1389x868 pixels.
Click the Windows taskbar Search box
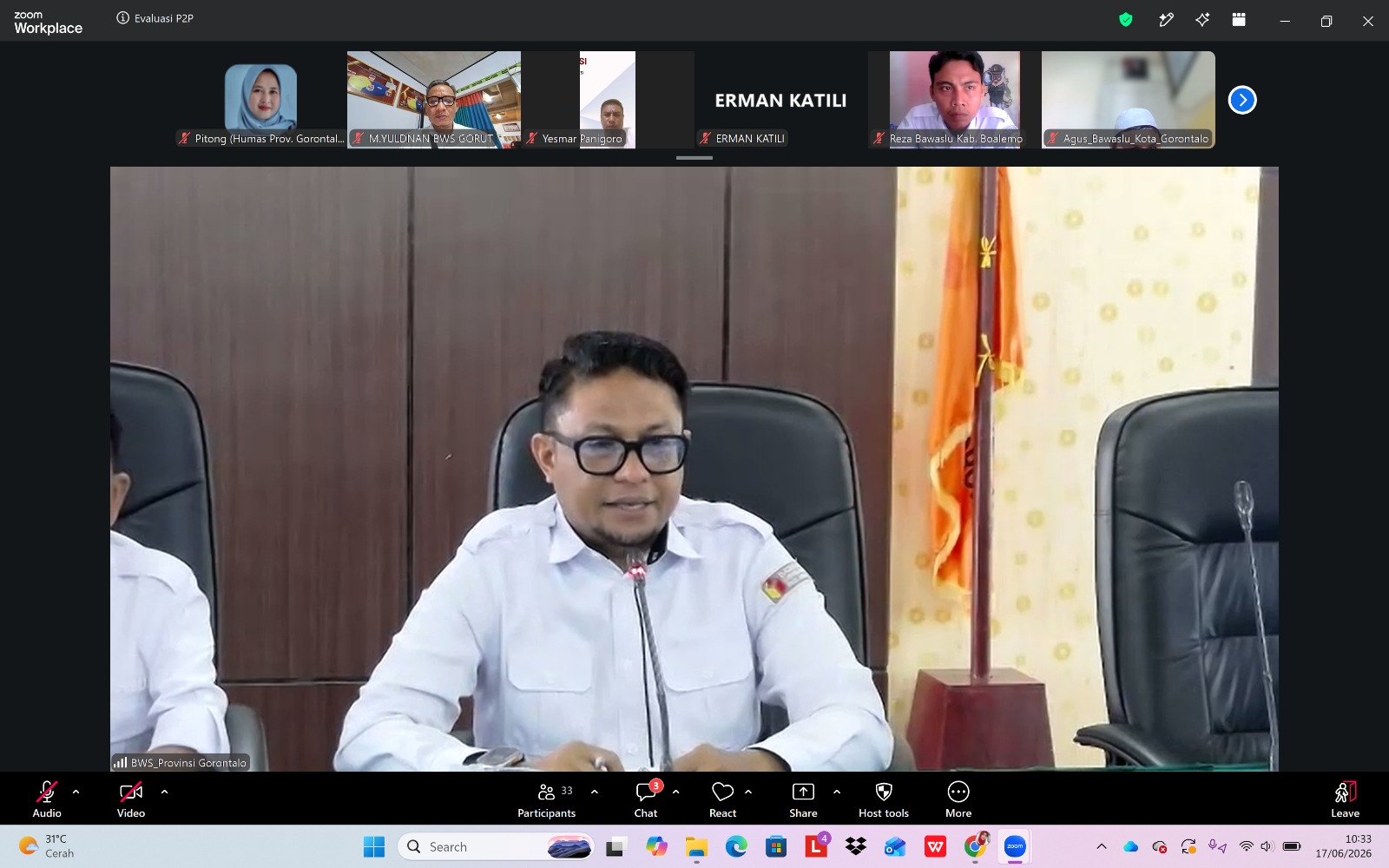click(x=497, y=846)
